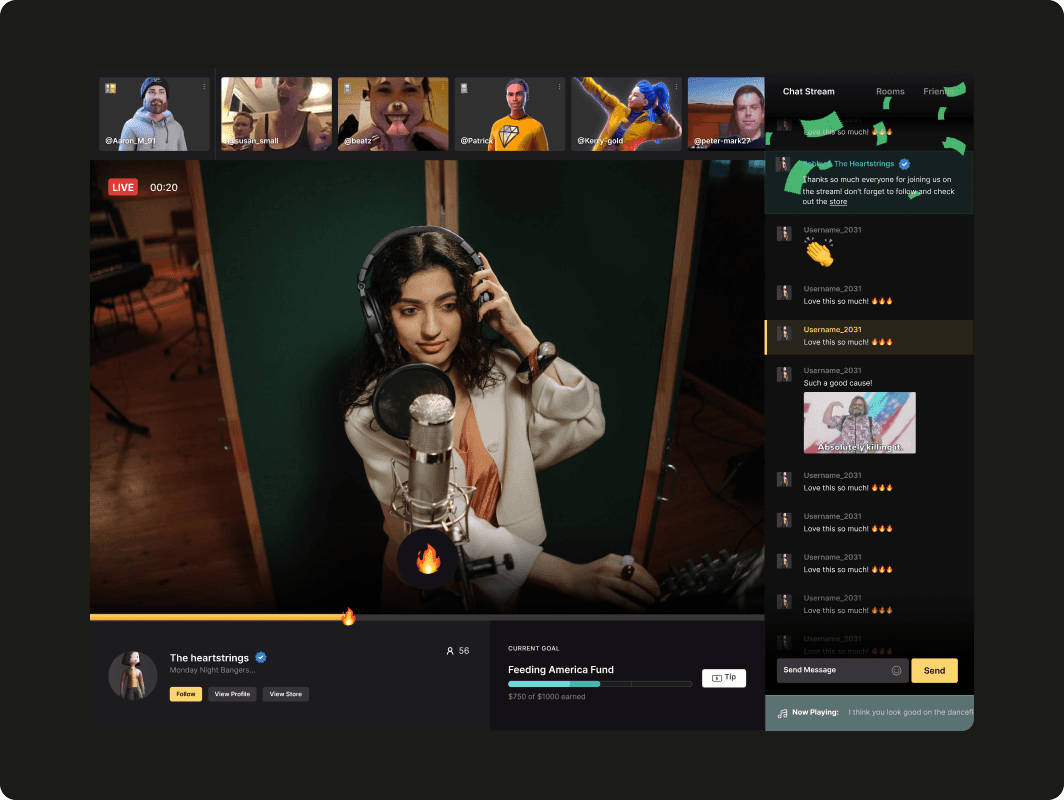This screenshot has width=1064, height=800.
Task: Select the @Aaron_M_91 participant thumbnail
Action: 154,113
